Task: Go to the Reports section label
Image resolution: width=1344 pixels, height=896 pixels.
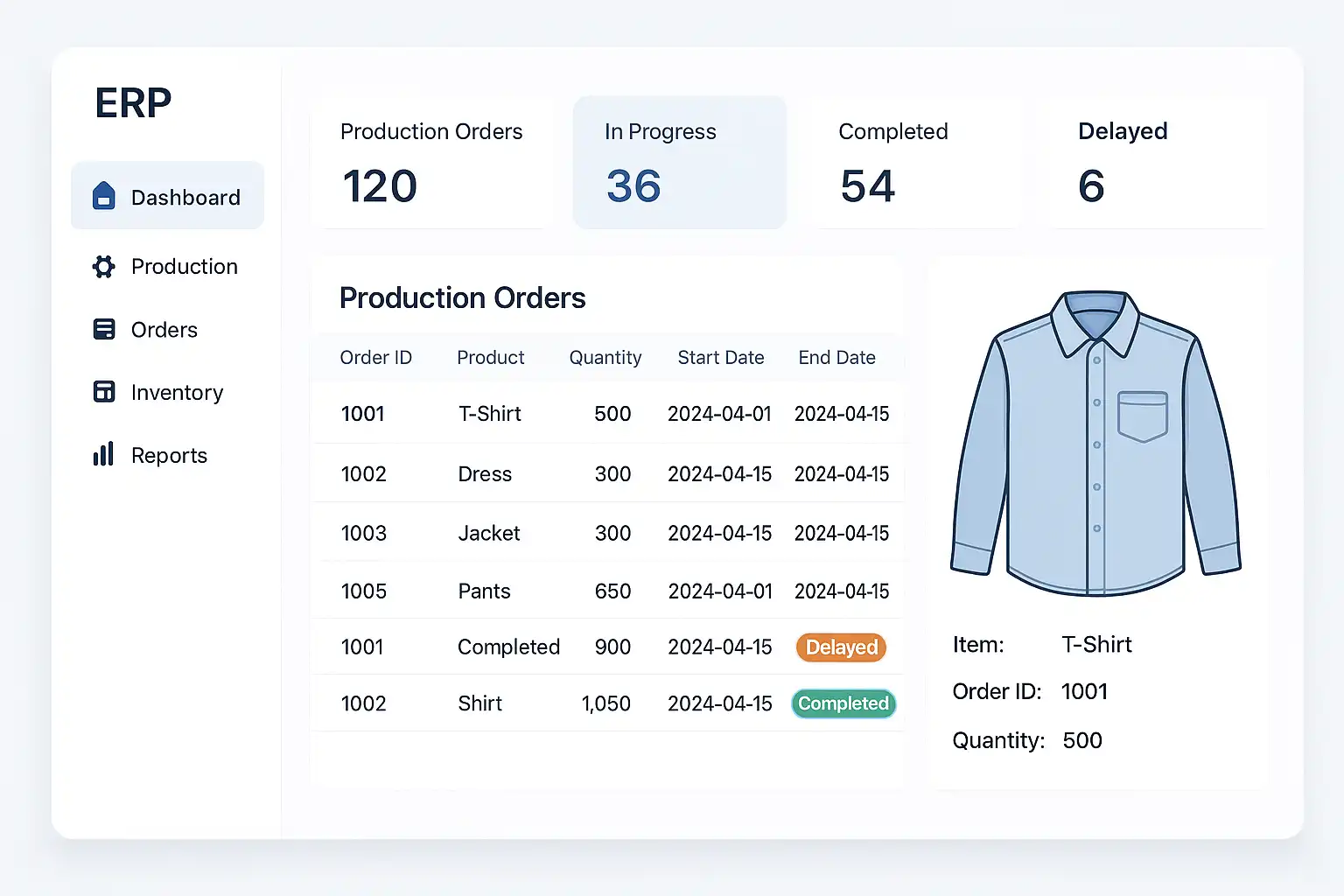Action: (x=169, y=456)
